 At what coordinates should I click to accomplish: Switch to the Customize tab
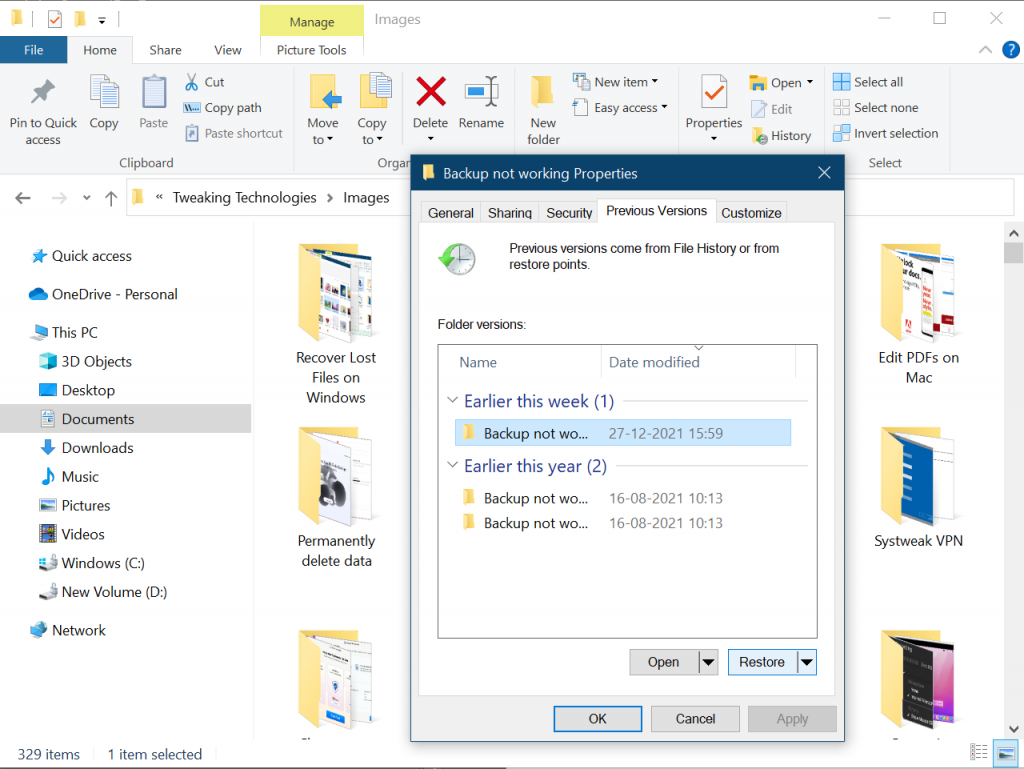(x=751, y=212)
